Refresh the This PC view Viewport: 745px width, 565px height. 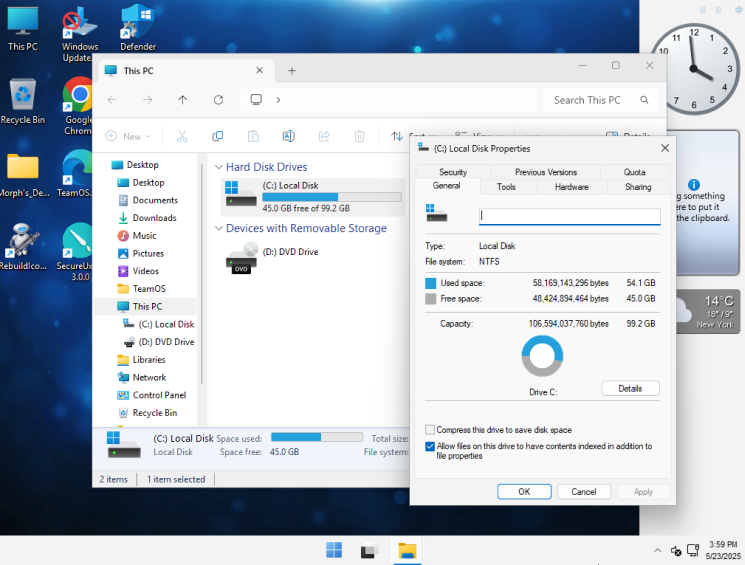[218, 100]
